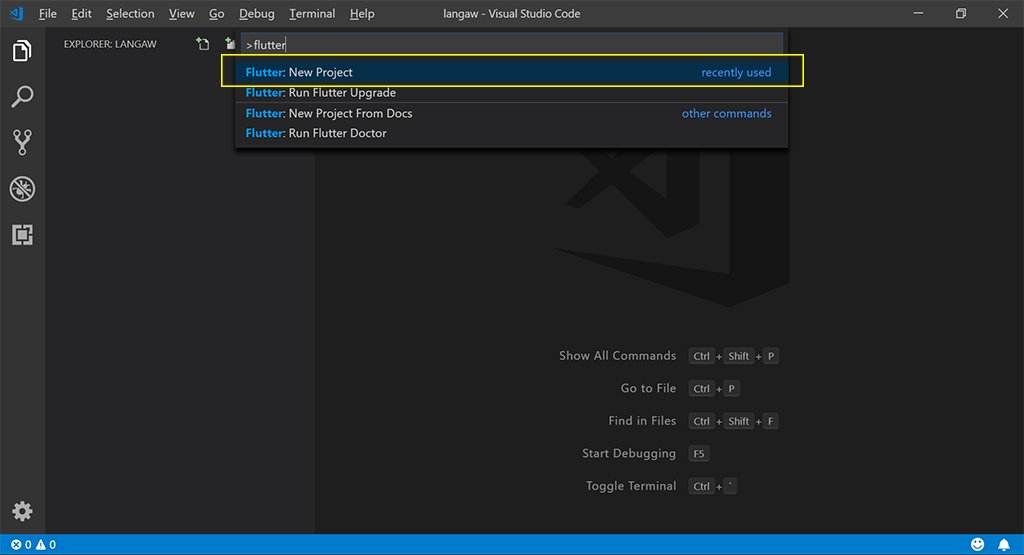Open the Extensions view icon
The height and width of the screenshot is (555, 1024).
[22, 235]
